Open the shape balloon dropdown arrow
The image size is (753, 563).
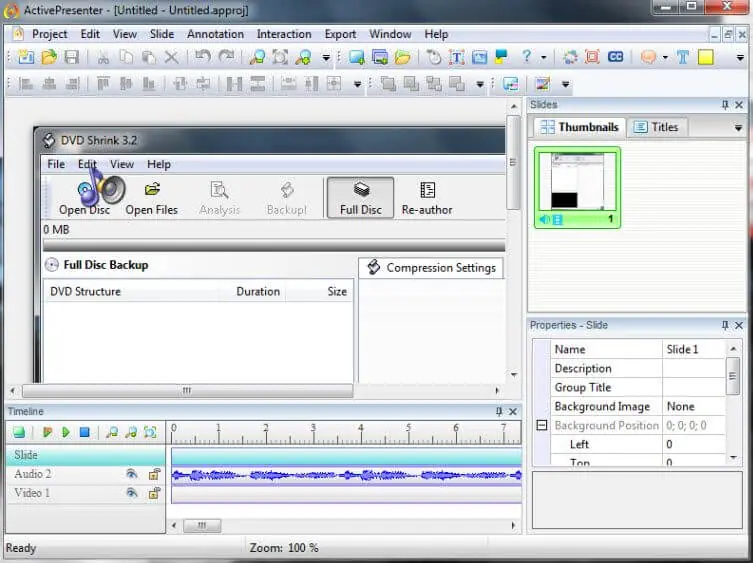tap(665, 58)
